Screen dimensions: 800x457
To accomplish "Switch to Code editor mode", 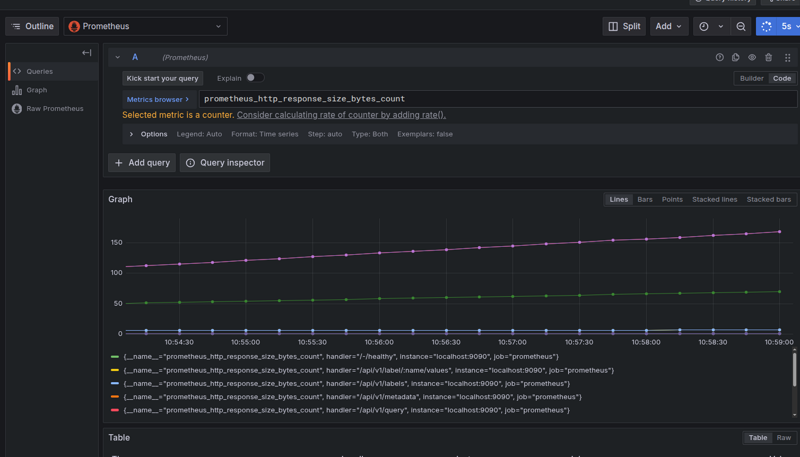I will tap(782, 78).
